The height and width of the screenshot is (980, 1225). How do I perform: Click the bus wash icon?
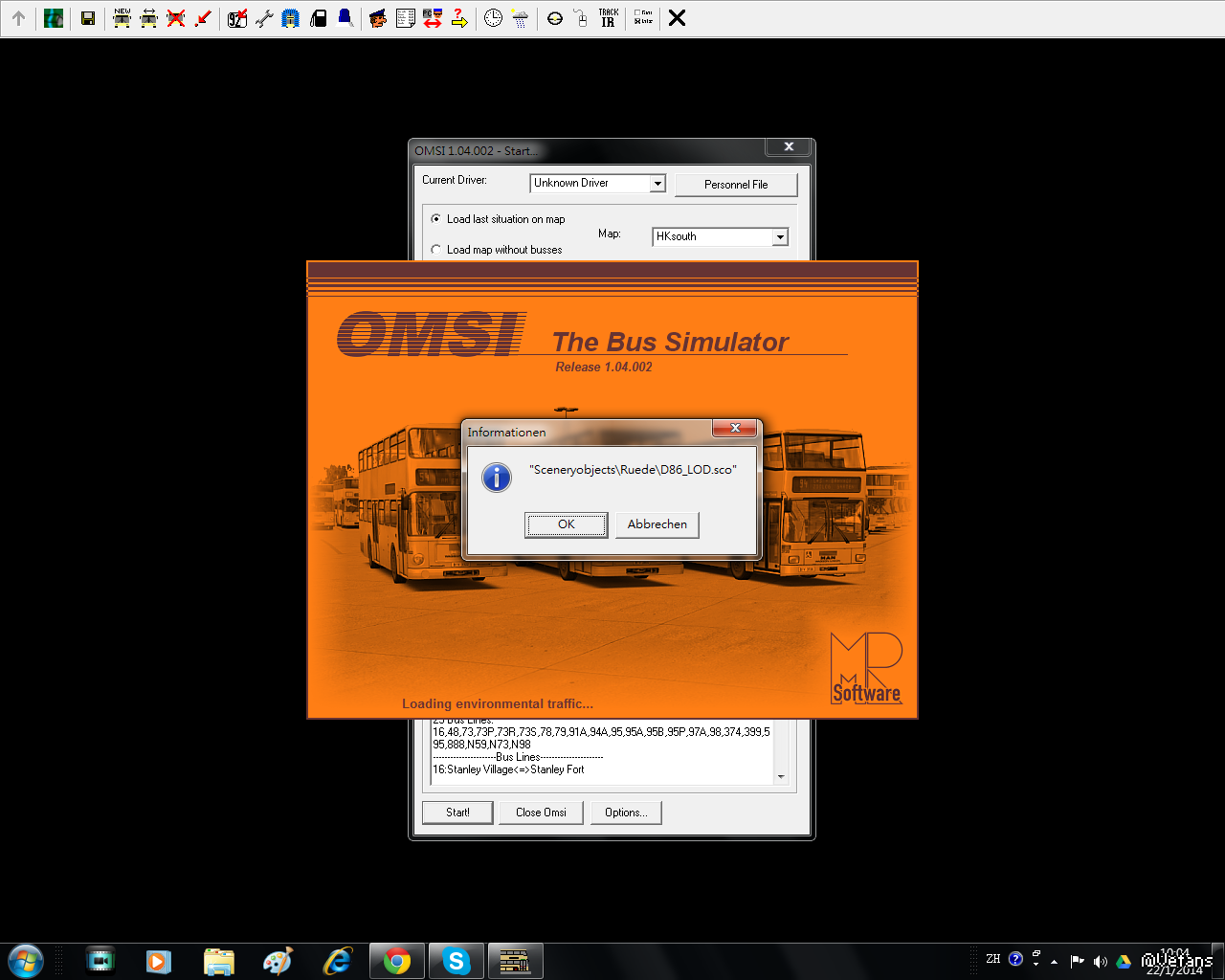point(291,18)
